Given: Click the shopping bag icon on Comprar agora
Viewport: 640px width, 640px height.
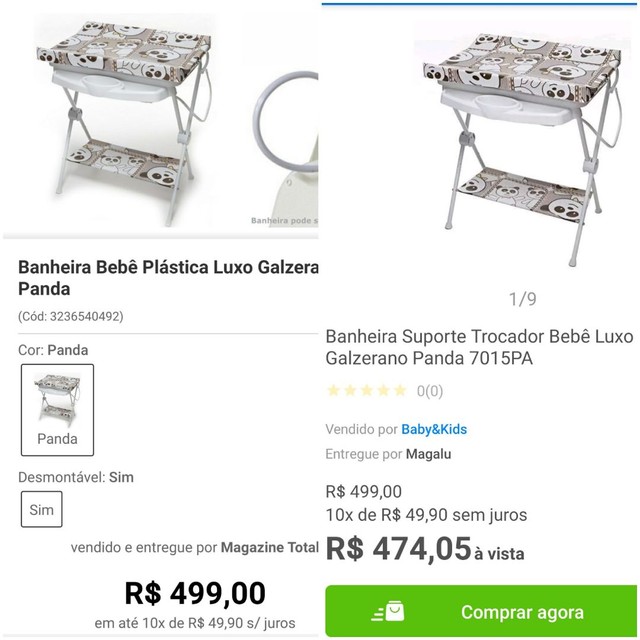Looking at the screenshot, I should 388,611.
